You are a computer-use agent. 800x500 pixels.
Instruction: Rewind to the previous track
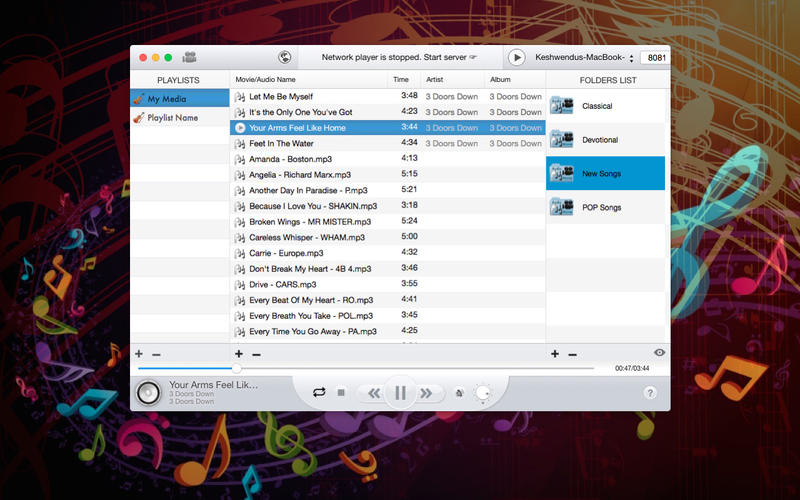click(x=374, y=393)
